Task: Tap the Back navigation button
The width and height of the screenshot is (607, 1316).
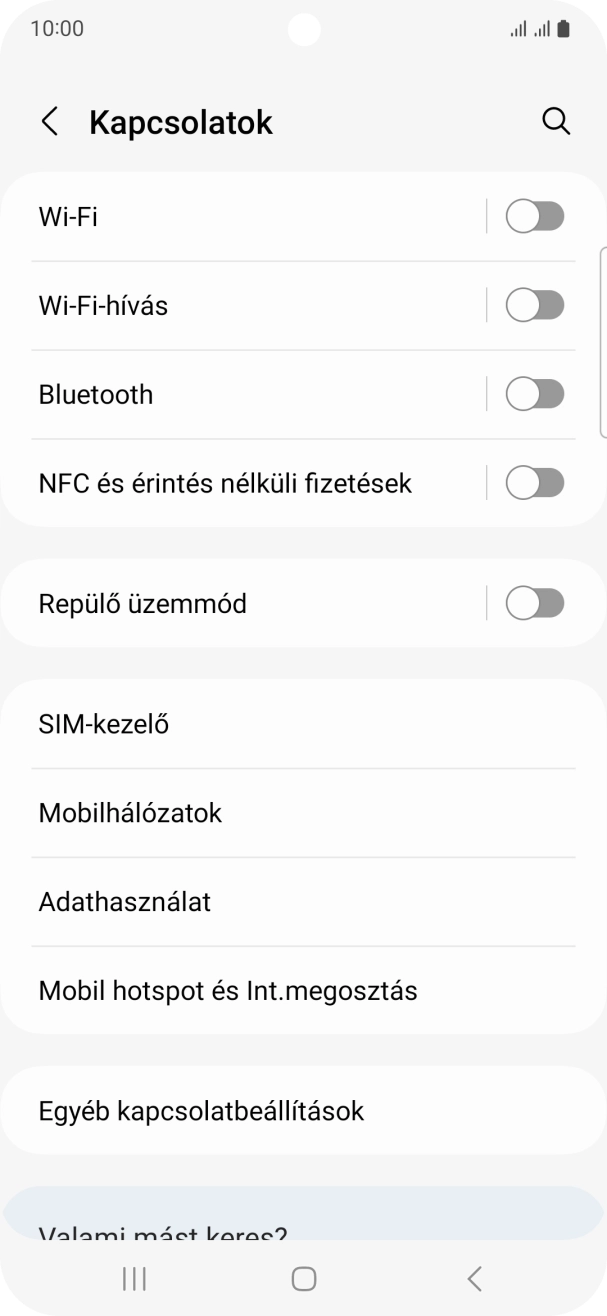Action: 473,1277
